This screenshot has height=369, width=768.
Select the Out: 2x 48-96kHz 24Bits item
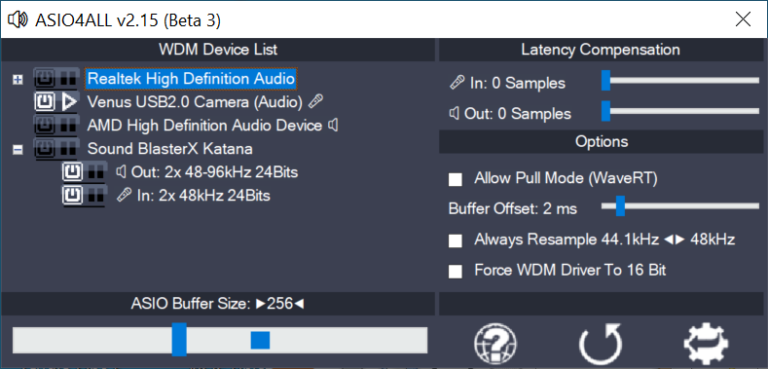tap(214, 172)
